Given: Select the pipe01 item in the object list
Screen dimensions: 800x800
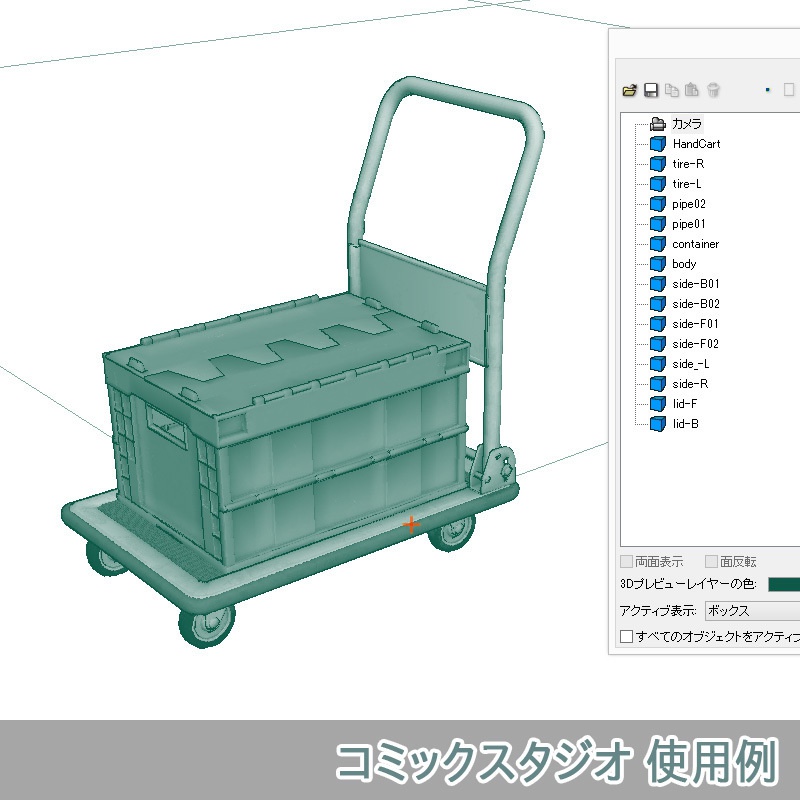Looking at the screenshot, I should [x=690, y=223].
